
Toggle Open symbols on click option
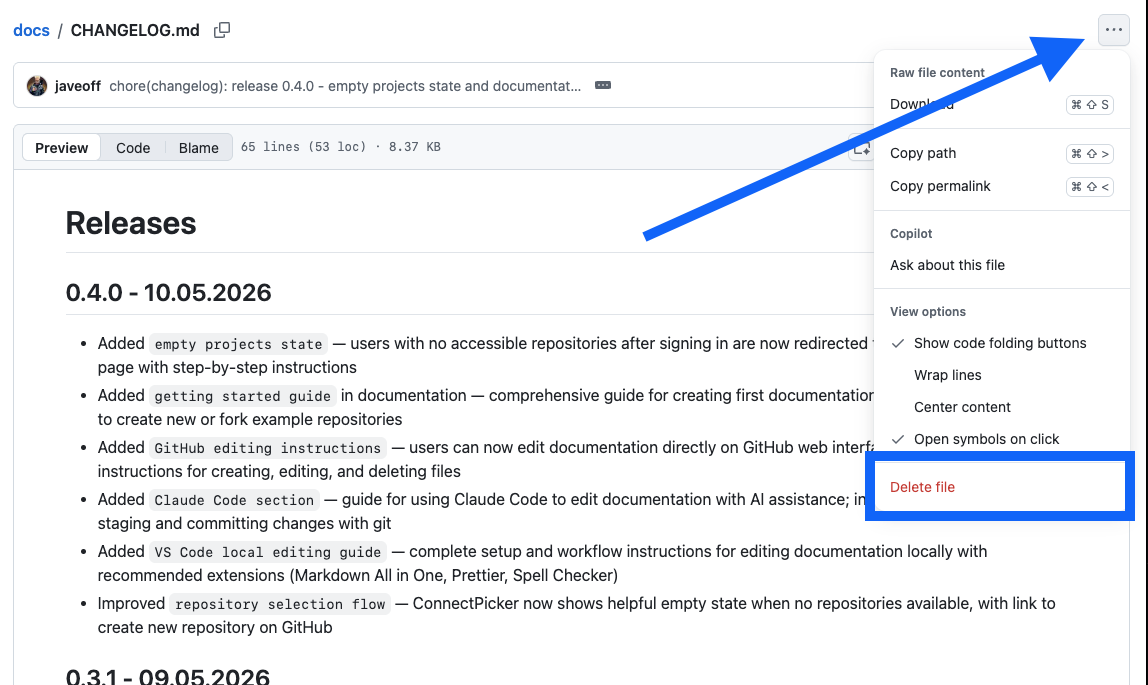tap(1001, 439)
